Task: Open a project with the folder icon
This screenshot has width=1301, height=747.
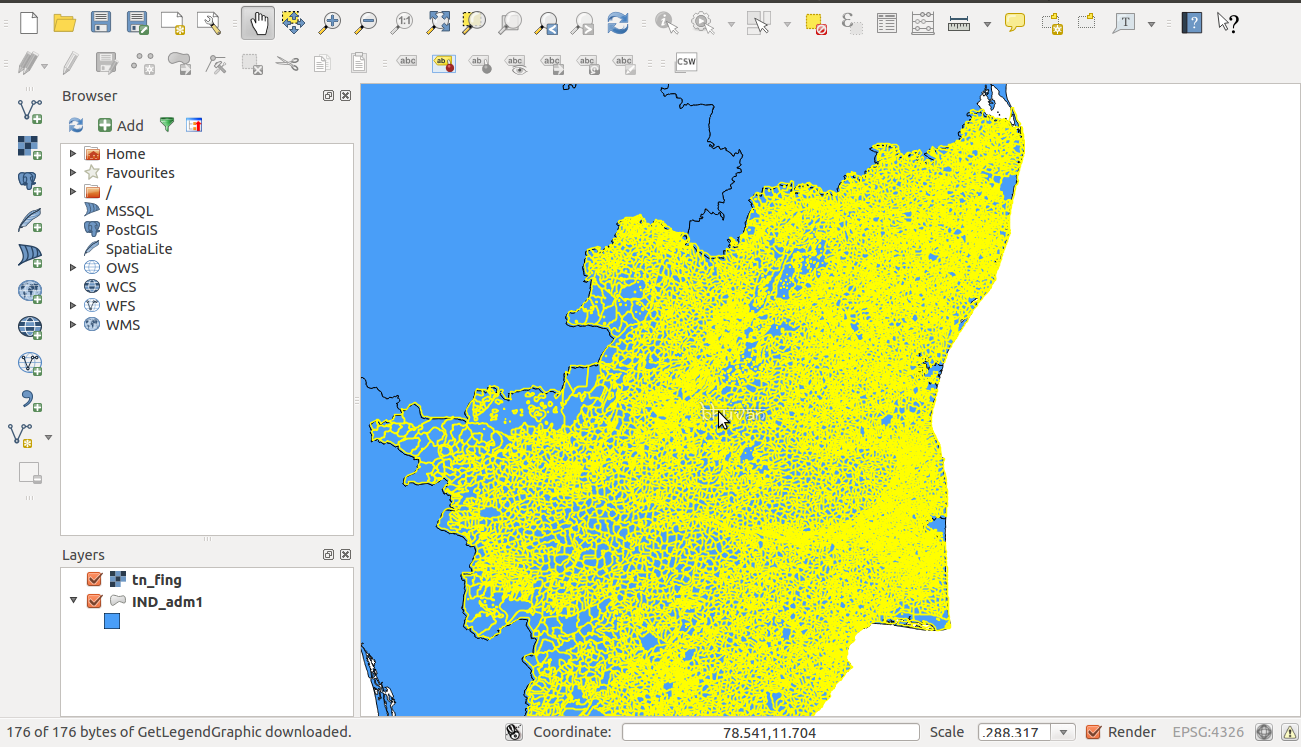Action: tap(64, 22)
